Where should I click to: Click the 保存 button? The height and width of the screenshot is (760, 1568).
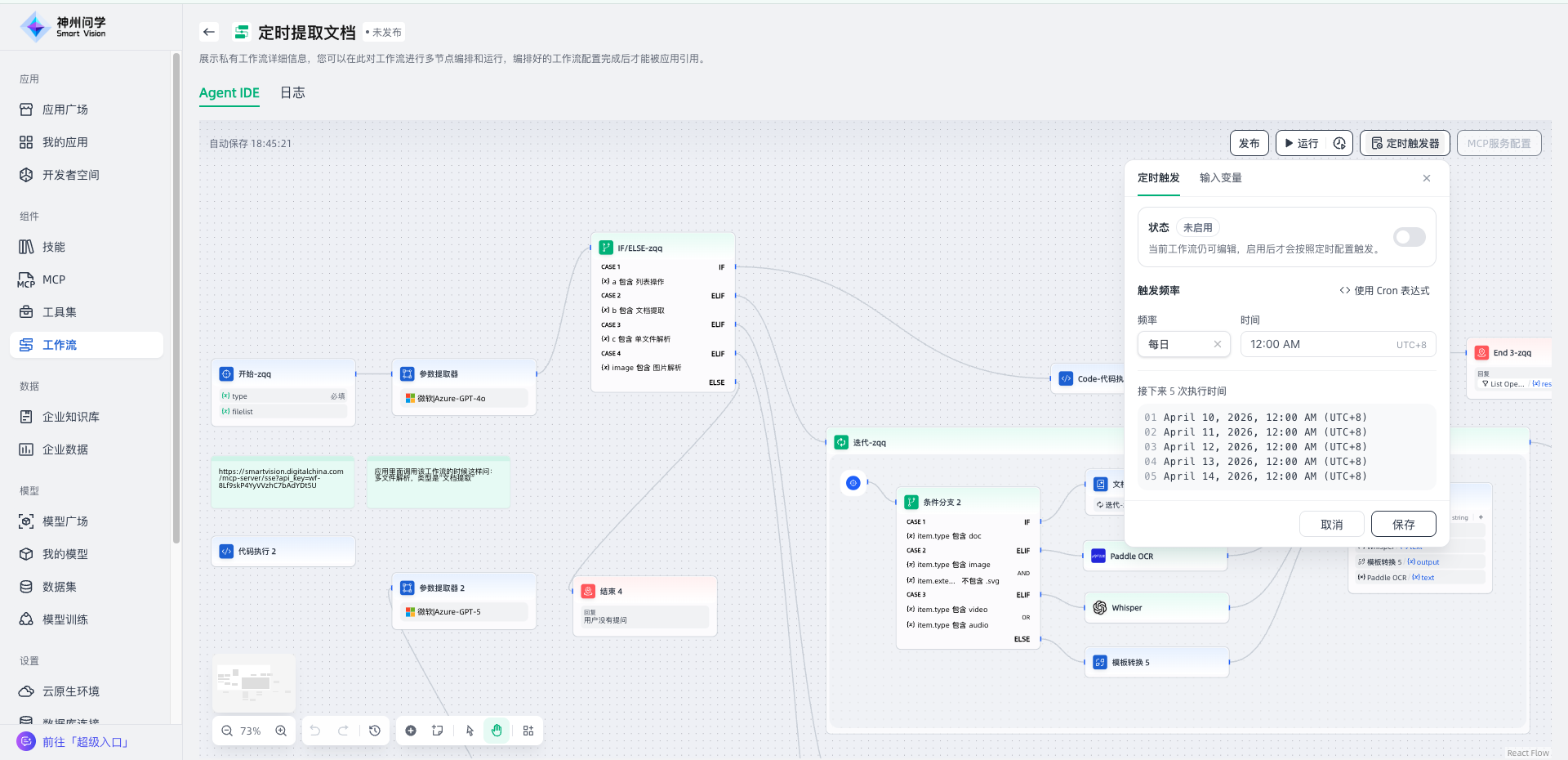point(1403,525)
